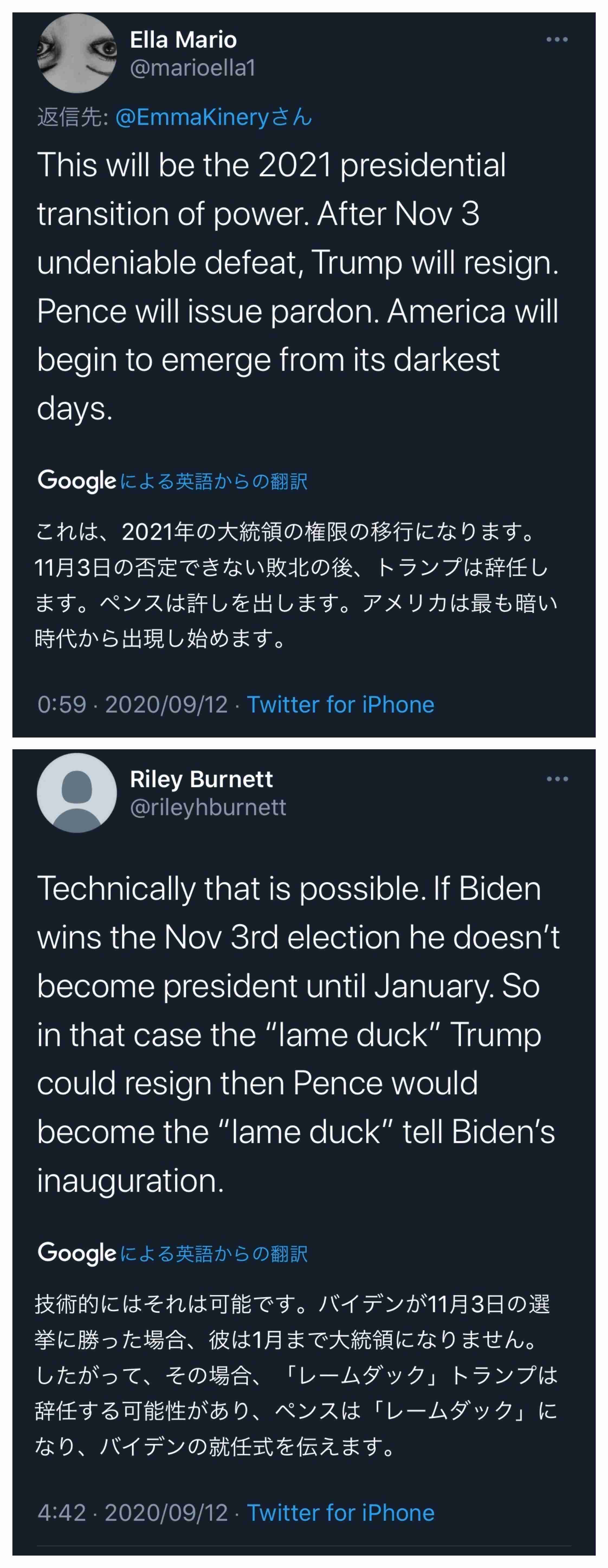Image resolution: width=608 pixels, height=1568 pixels.
Task: Click the 0:59 · 2020/09/12 timestamp
Action: click(132, 704)
